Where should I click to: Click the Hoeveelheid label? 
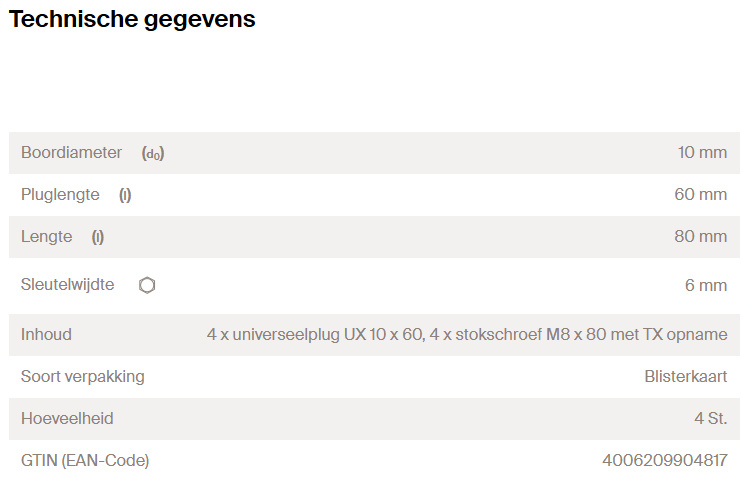tap(67, 418)
